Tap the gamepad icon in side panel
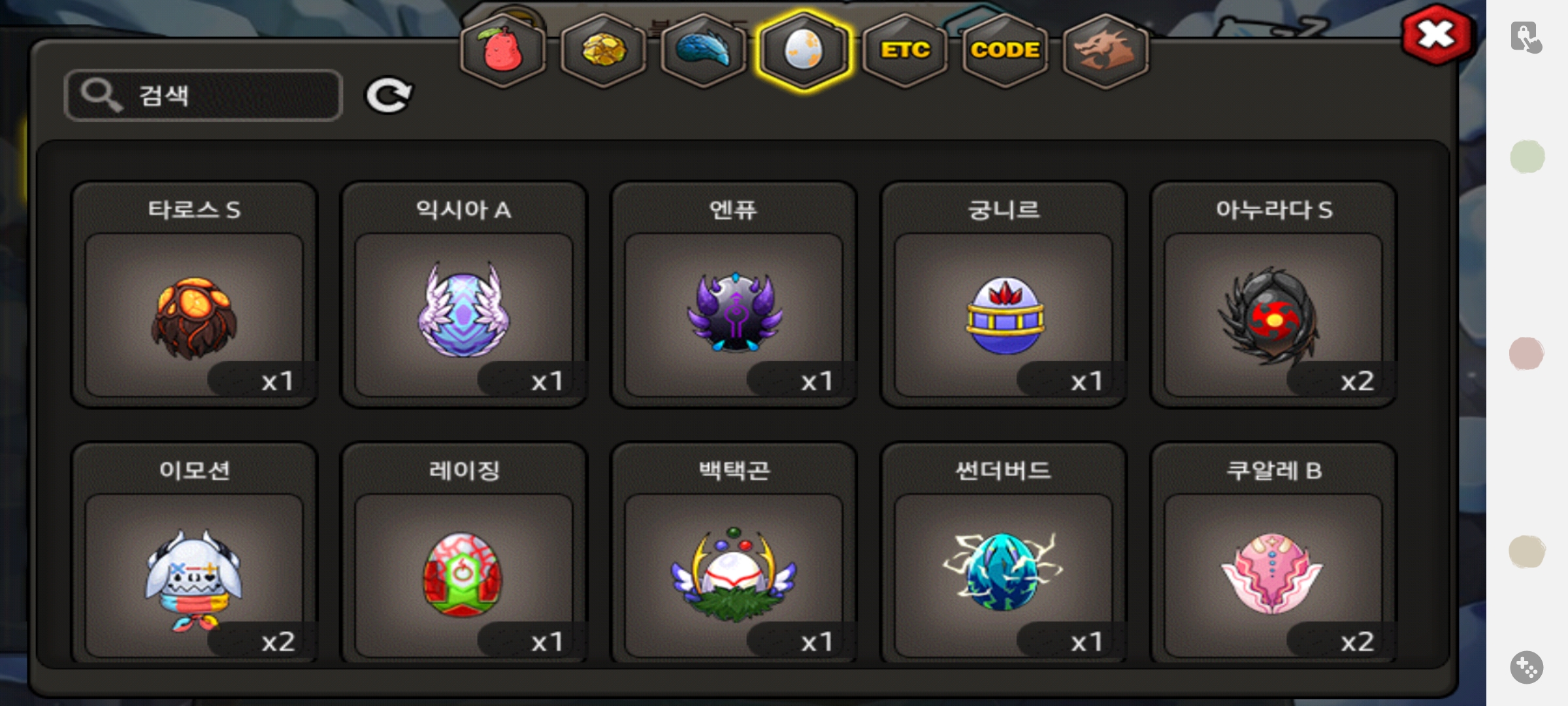The height and width of the screenshot is (706, 1568). (x=1527, y=667)
